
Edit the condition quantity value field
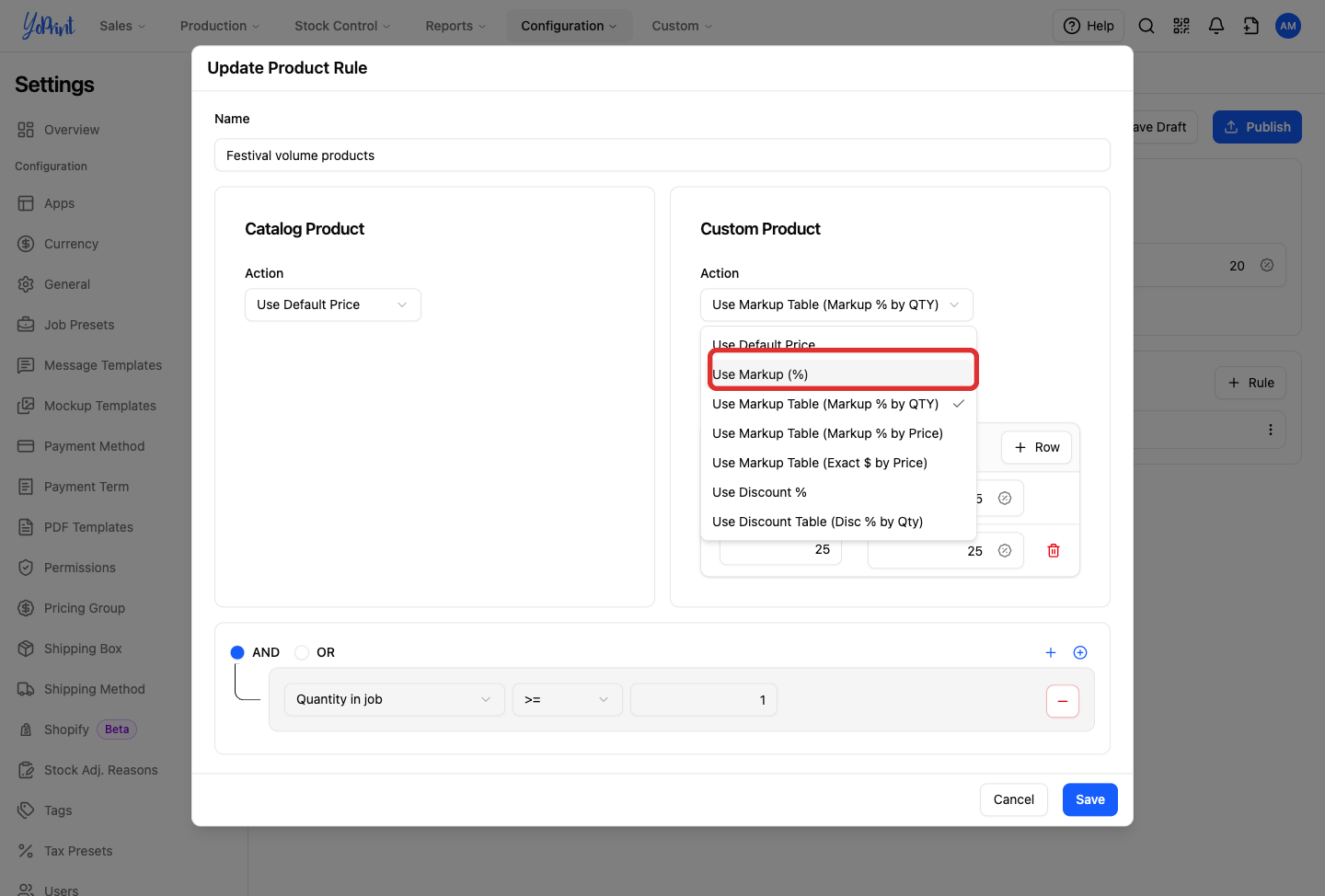pos(704,699)
